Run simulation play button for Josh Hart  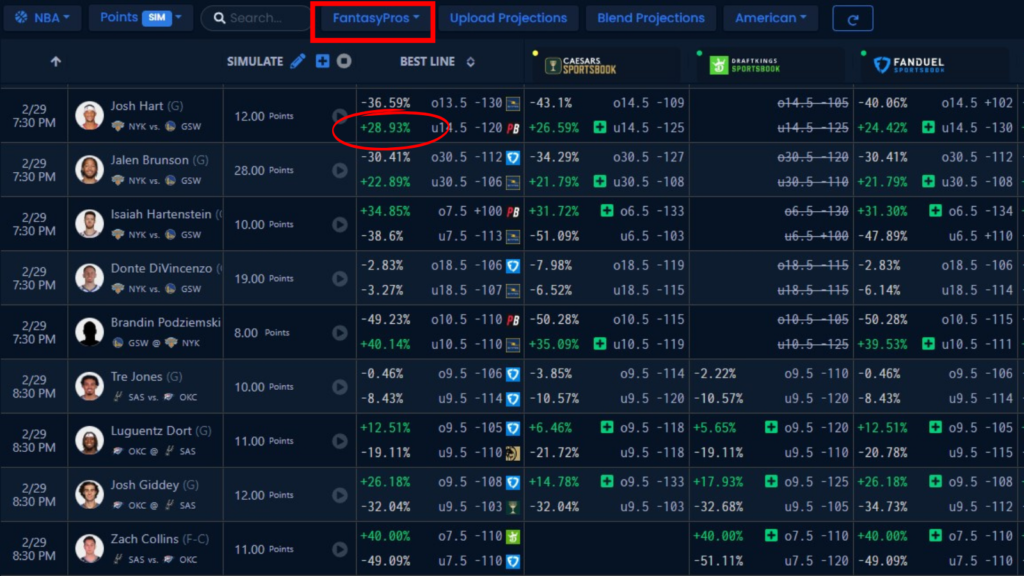340,116
